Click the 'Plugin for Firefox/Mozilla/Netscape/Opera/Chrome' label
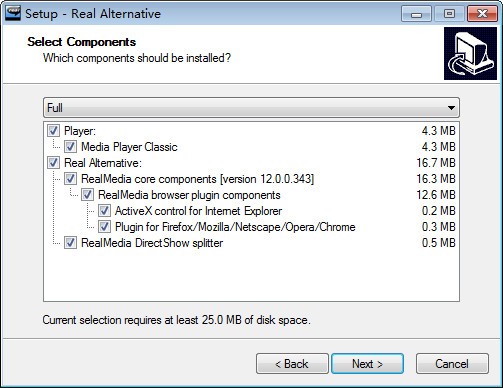Screen dimensions: 503x388 tap(235, 227)
